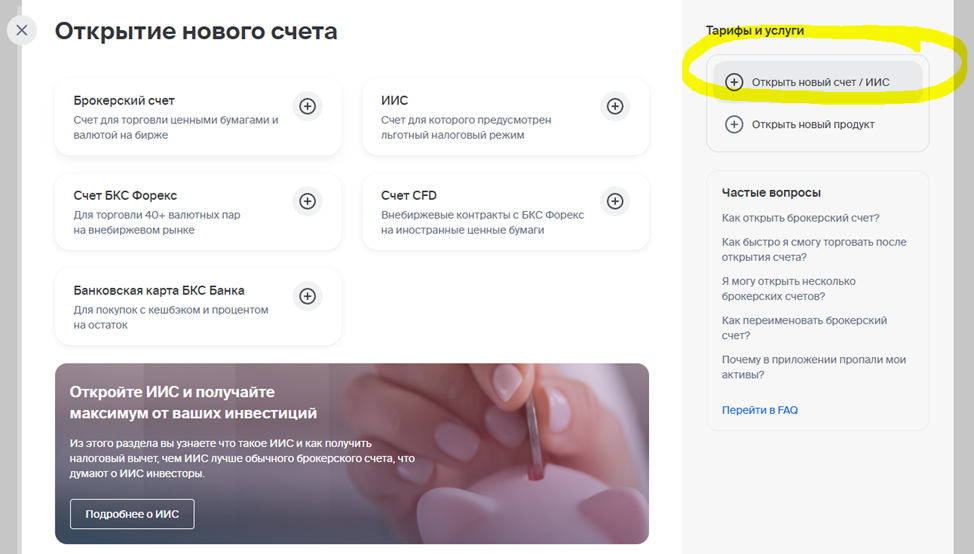Click the Частые вопросы heading

tap(771, 193)
